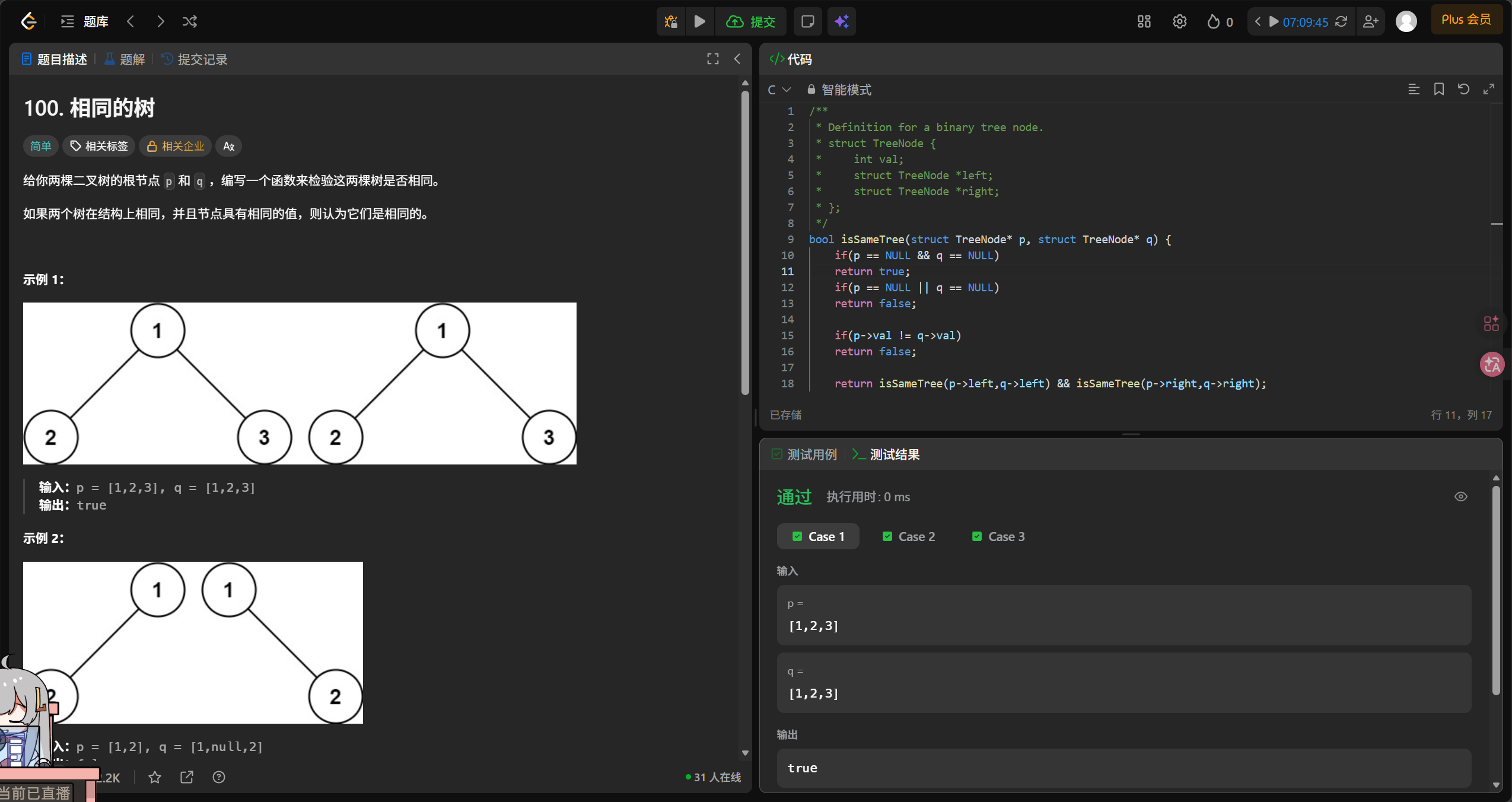
Task: Click the AI sparkle assistant icon
Action: pyautogui.click(x=841, y=22)
